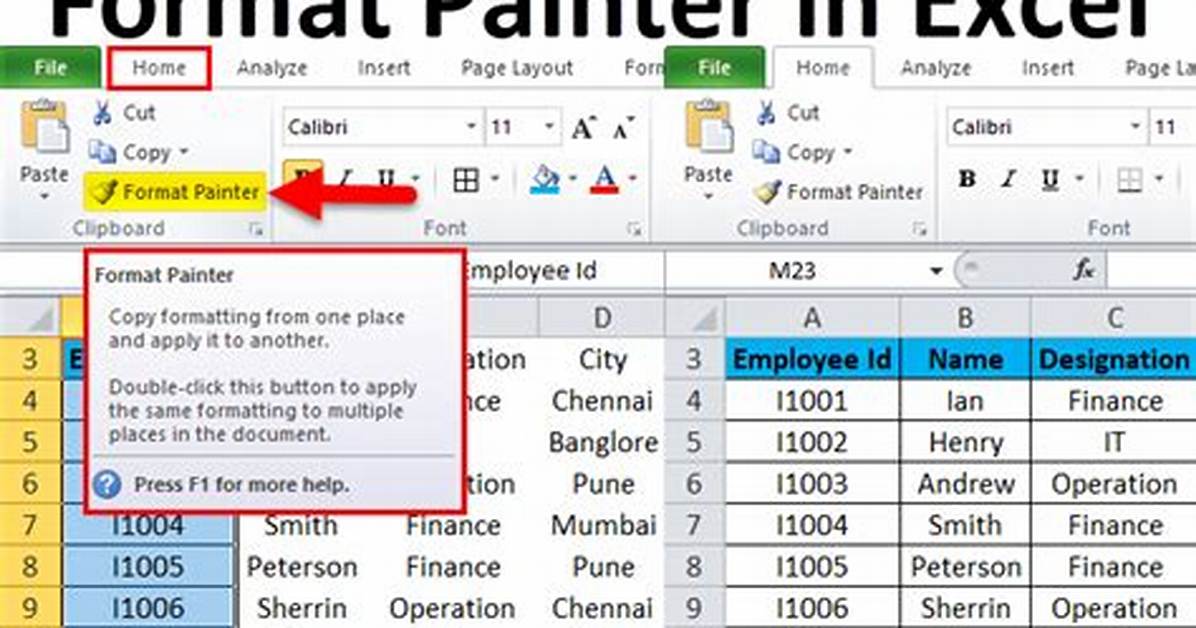Open Paste dropdown arrow in left window
1196x628 pixels.
point(43,197)
